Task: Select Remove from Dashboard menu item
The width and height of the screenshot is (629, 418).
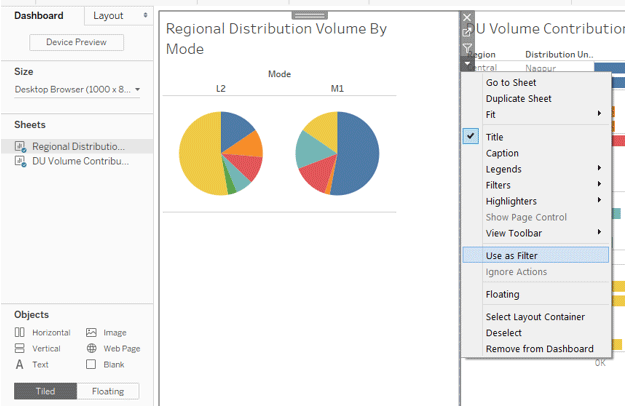Action: (x=539, y=349)
